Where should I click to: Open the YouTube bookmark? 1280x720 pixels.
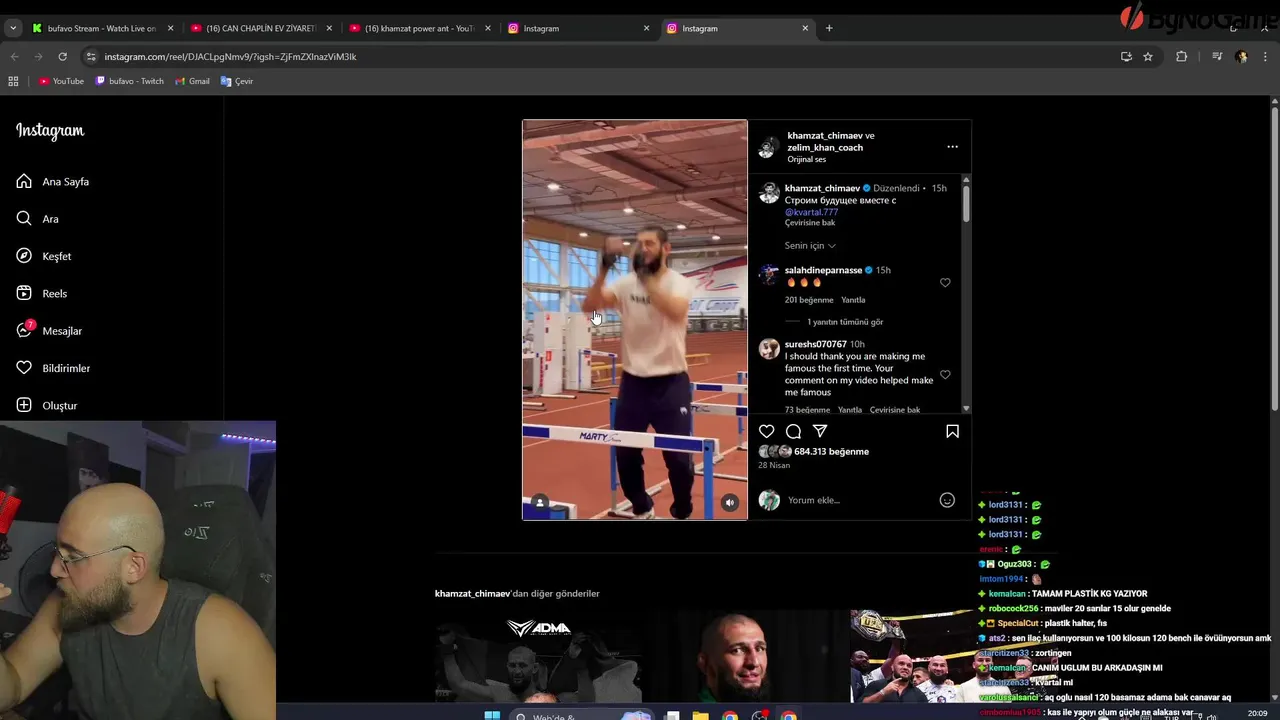pyautogui.click(x=61, y=81)
